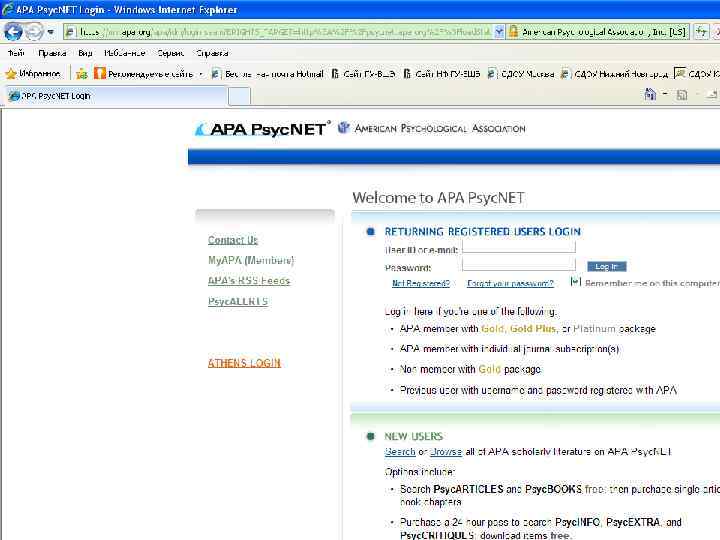
Task: Click the Returning Registered Users Login heading
Action: click(483, 231)
